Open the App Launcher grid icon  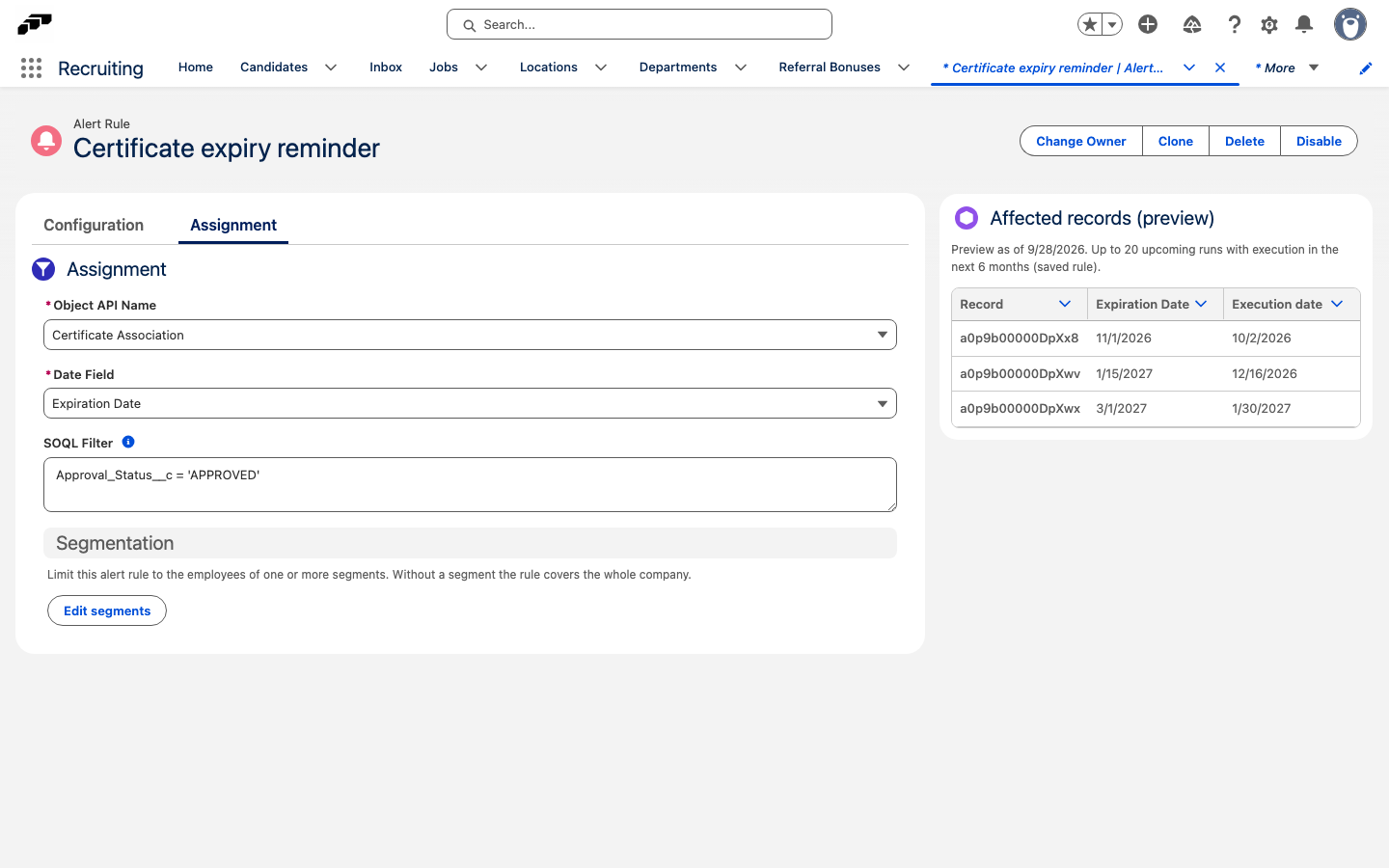coord(31,68)
